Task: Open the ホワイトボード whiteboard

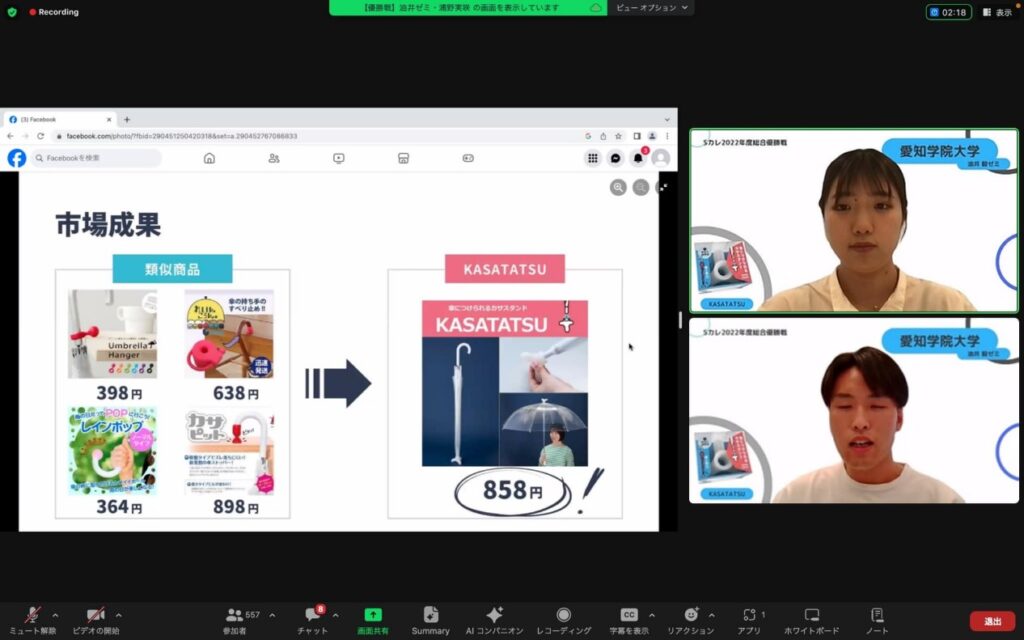Action: point(812,620)
